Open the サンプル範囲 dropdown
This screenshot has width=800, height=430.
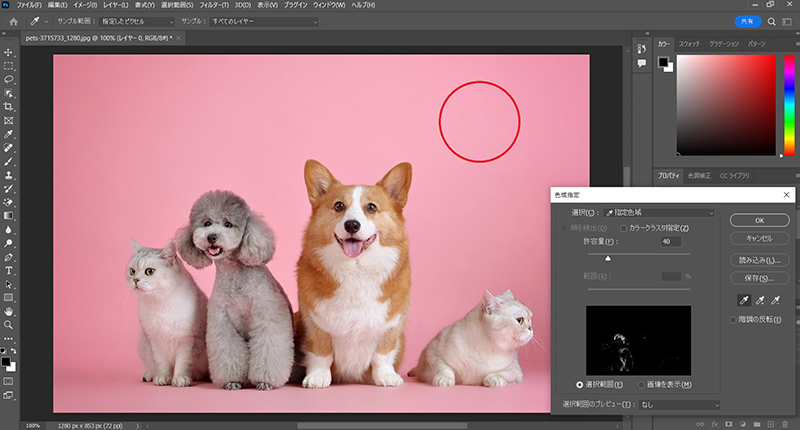tap(137, 21)
